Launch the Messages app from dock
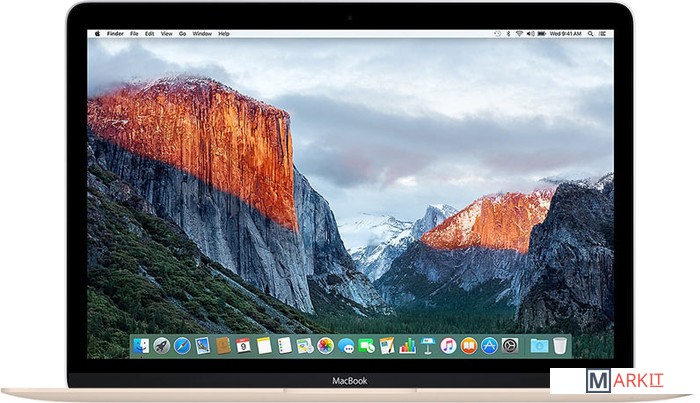Image resolution: width=700 pixels, height=403 pixels. click(x=346, y=345)
